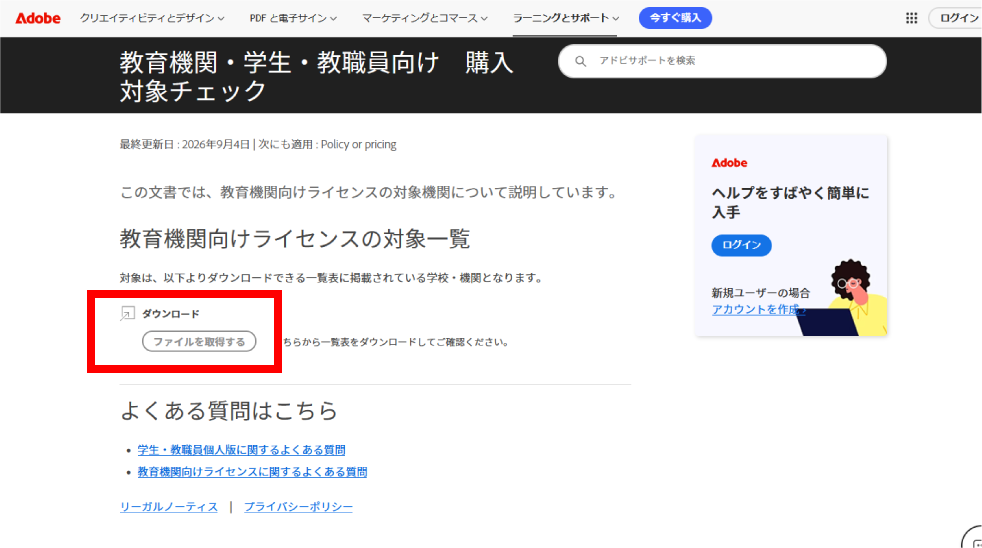Open 教育機関向けライセンスに関するよくある質問 link

(252, 472)
